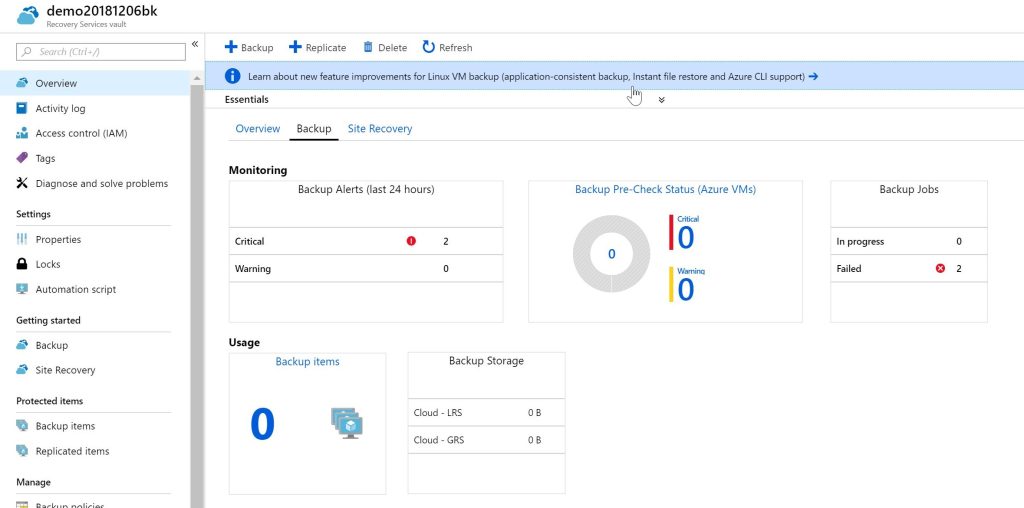Click the Refresh circular arrow icon

(x=428, y=47)
